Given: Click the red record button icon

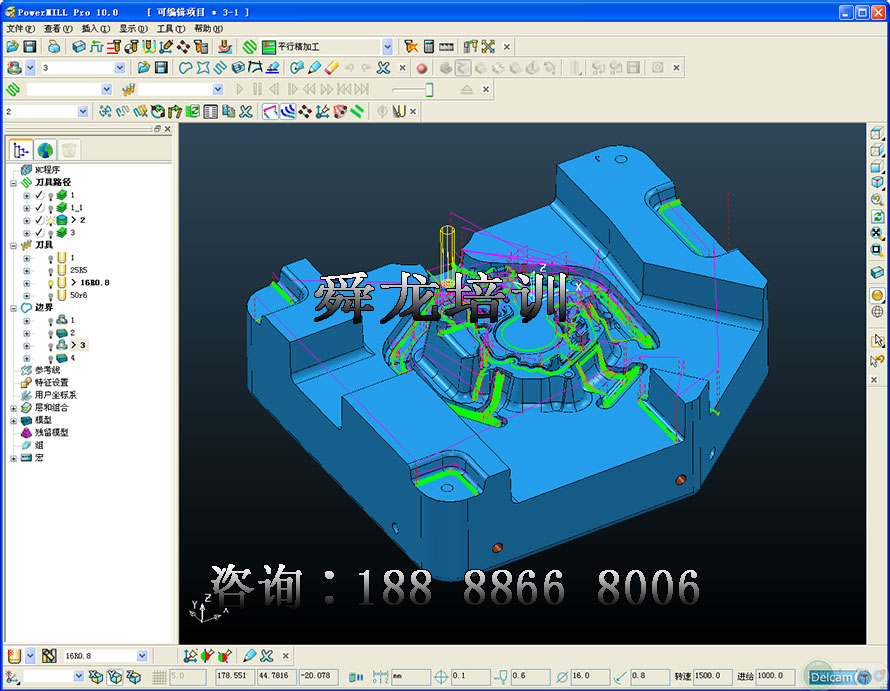Looking at the screenshot, I should 422,69.
